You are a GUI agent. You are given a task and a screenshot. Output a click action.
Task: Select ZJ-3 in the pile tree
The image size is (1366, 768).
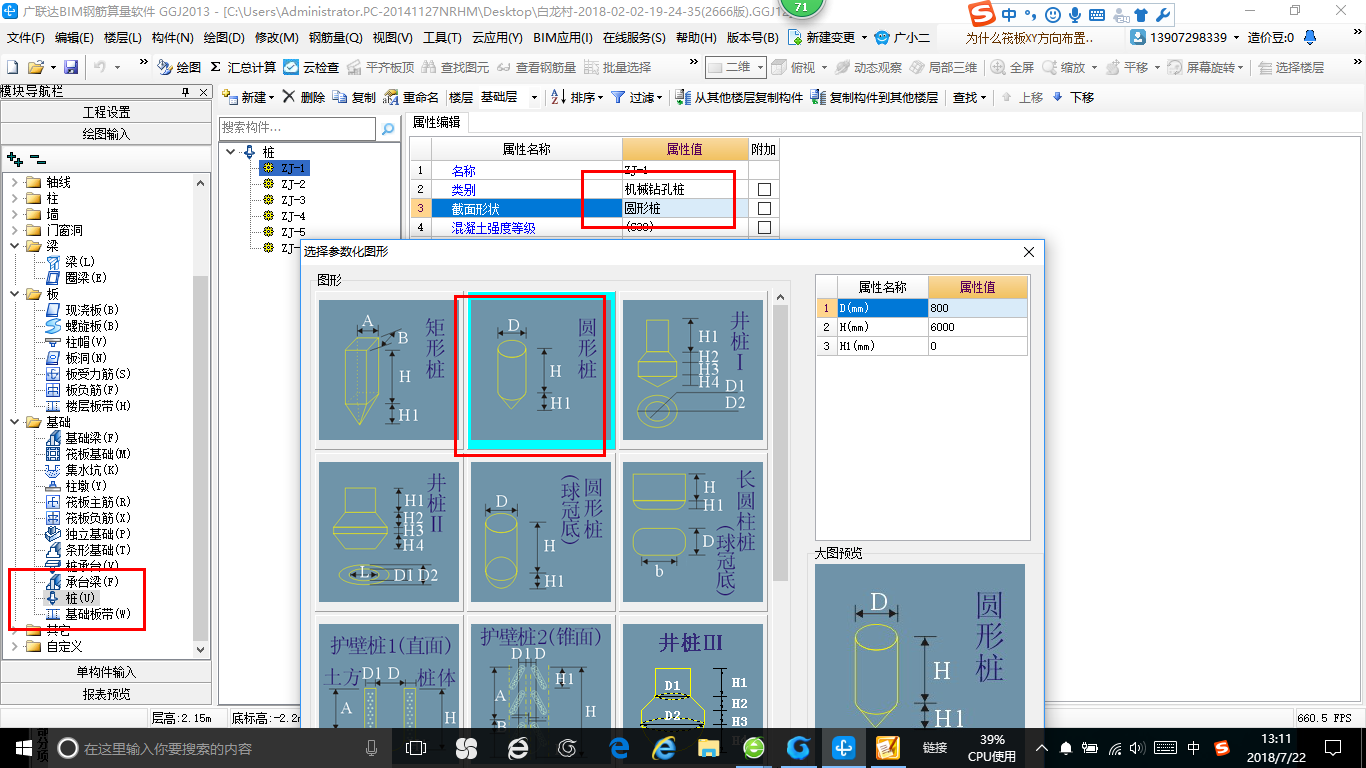click(293, 200)
